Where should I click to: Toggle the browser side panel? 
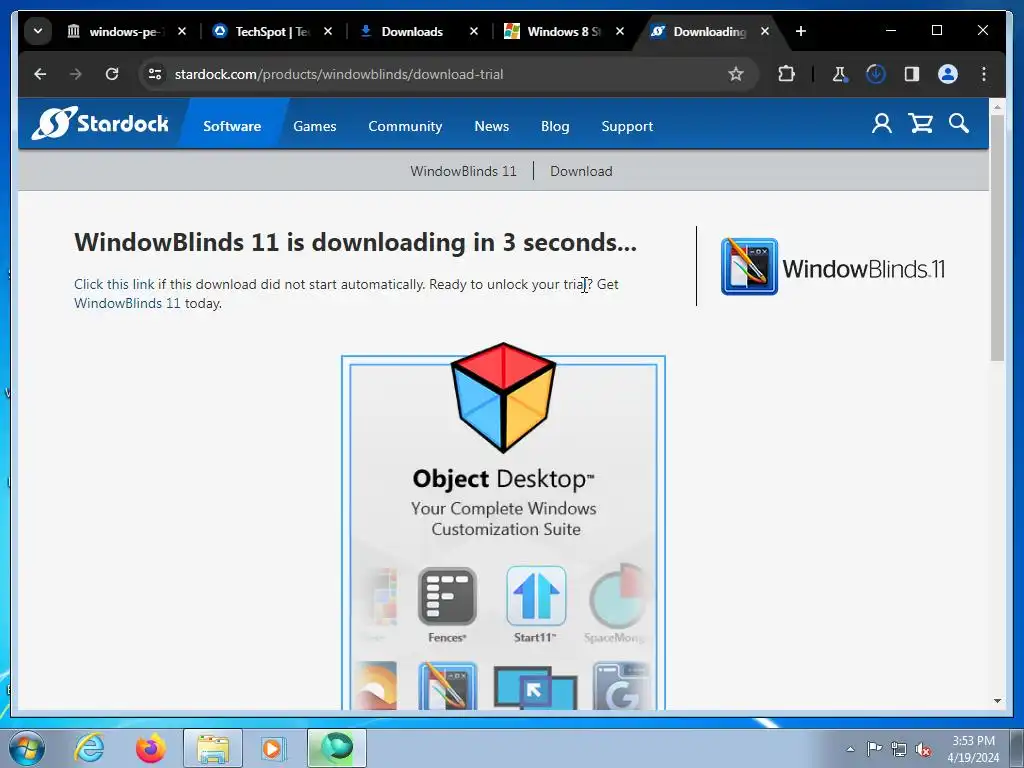click(912, 74)
